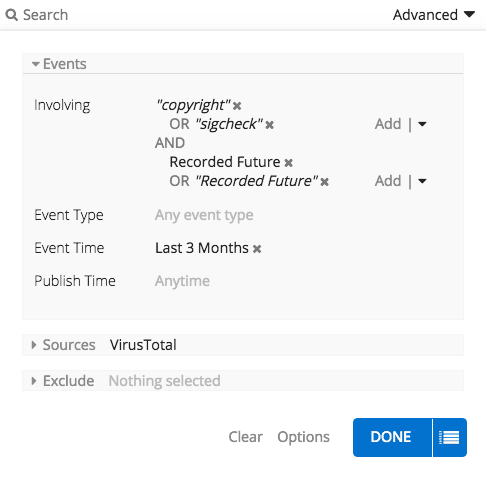The height and width of the screenshot is (477, 486).
Task: Click the Clear link
Action: tap(246, 437)
